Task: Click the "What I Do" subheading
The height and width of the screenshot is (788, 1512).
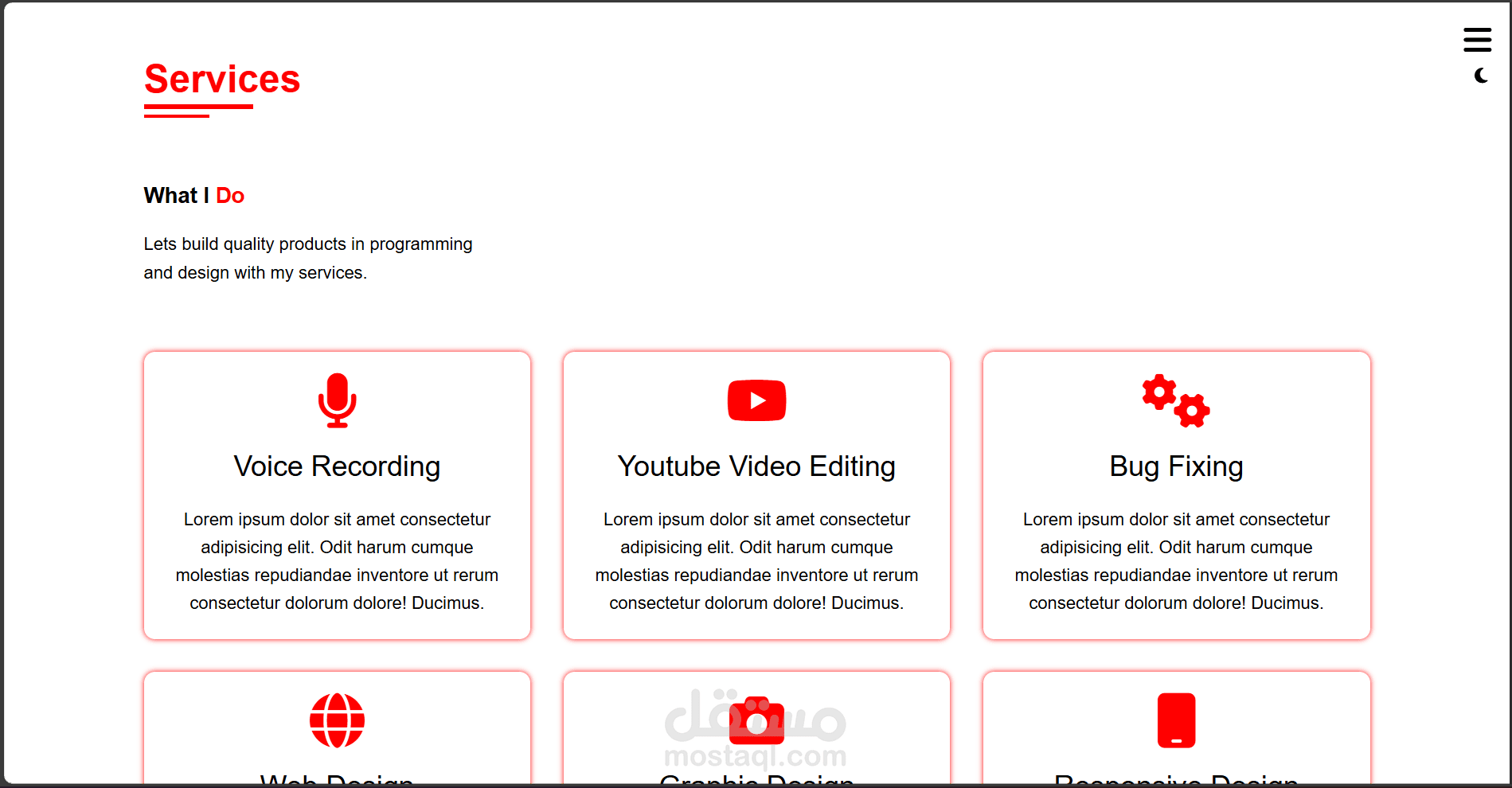Action: [194, 196]
